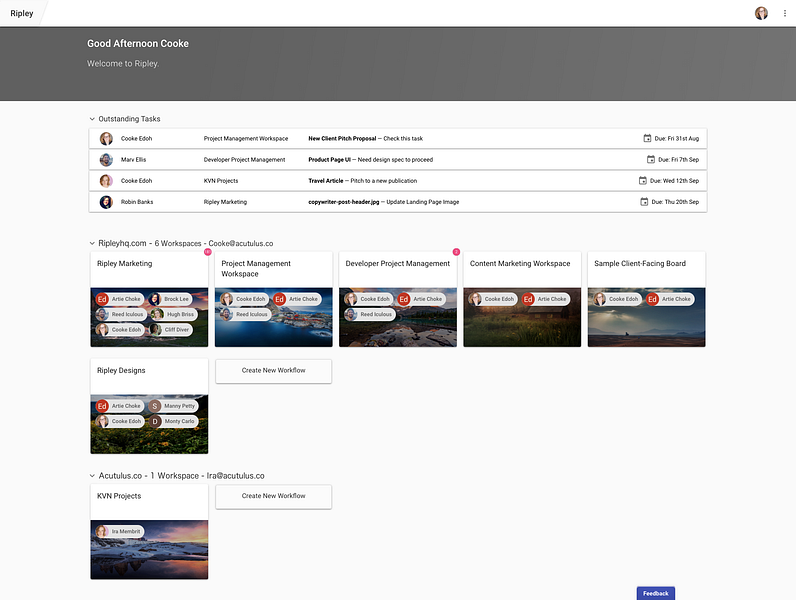Open the Developer Project Management title
The width and height of the screenshot is (796, 600).
tap(397, 263)
